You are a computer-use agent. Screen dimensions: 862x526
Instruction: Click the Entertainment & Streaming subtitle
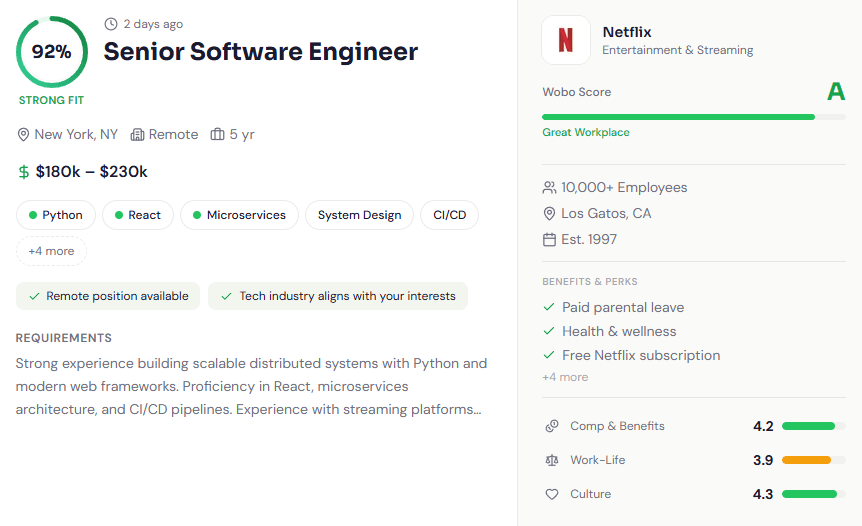click(677, 50)
